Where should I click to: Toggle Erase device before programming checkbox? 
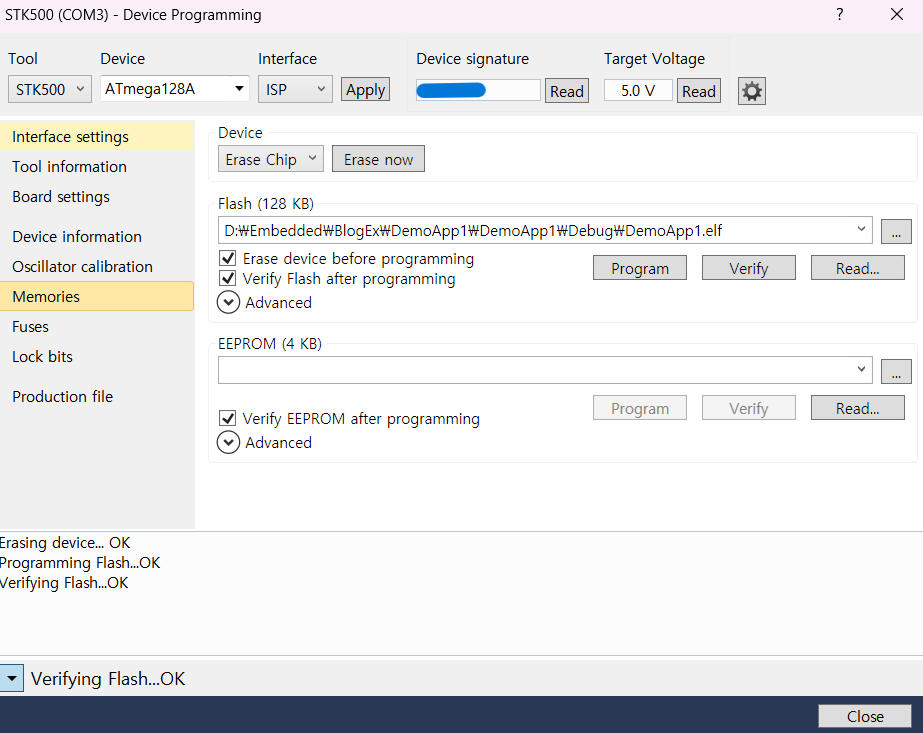coord(228,258)
